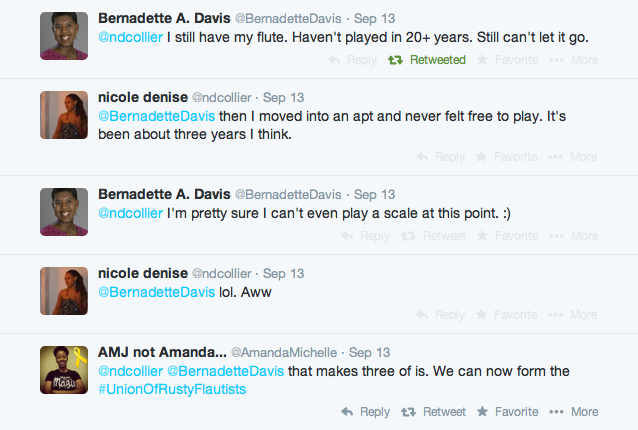Click Reply icon on AMJ's tweet
Screen dimensions: 638x430
click(366, 411)
